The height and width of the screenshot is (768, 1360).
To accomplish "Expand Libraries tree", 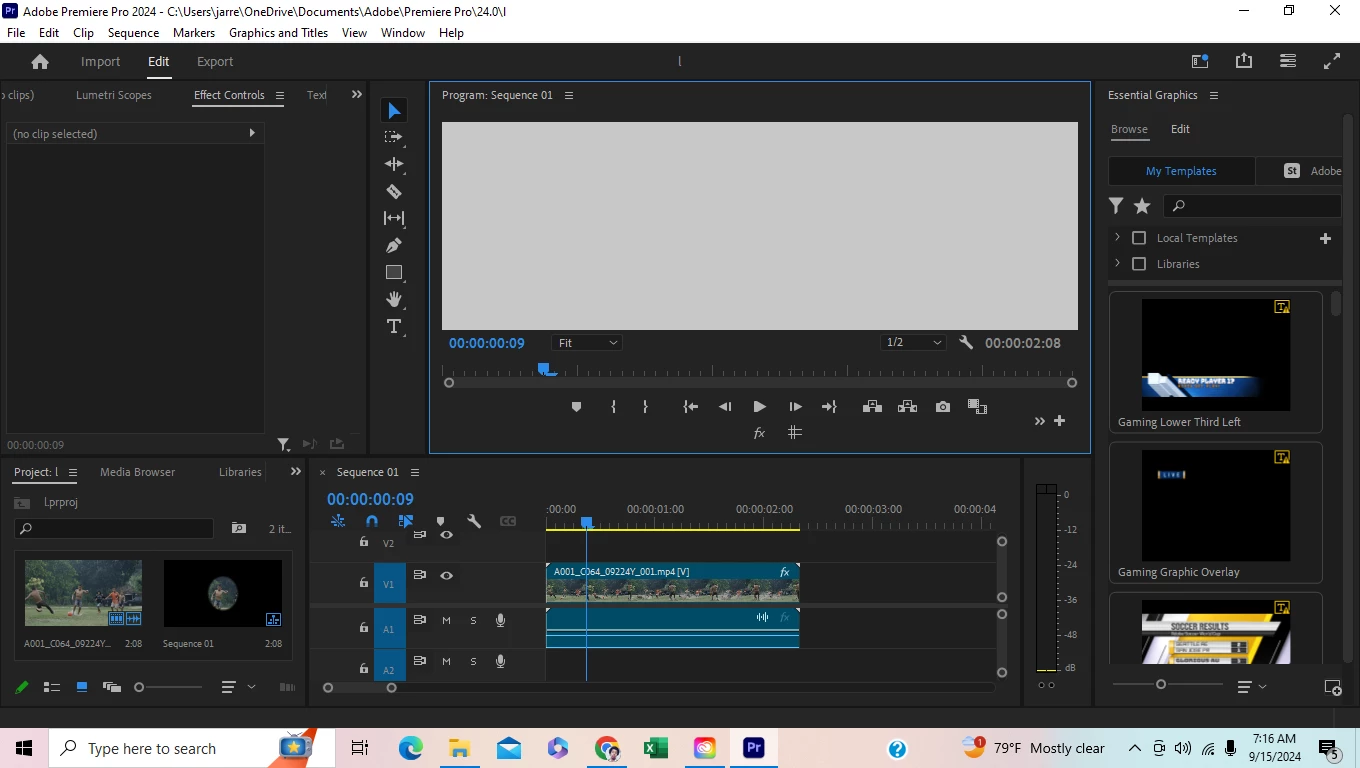I will 1118,264.
